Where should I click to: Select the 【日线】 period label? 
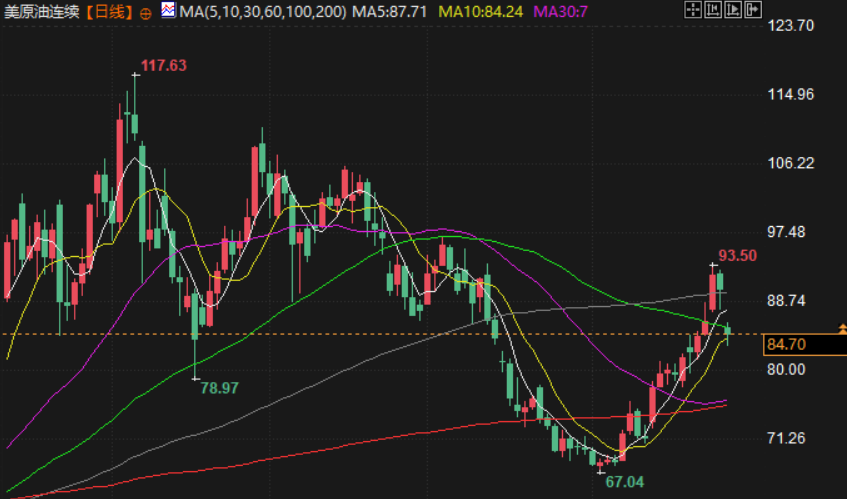(110, 12)
